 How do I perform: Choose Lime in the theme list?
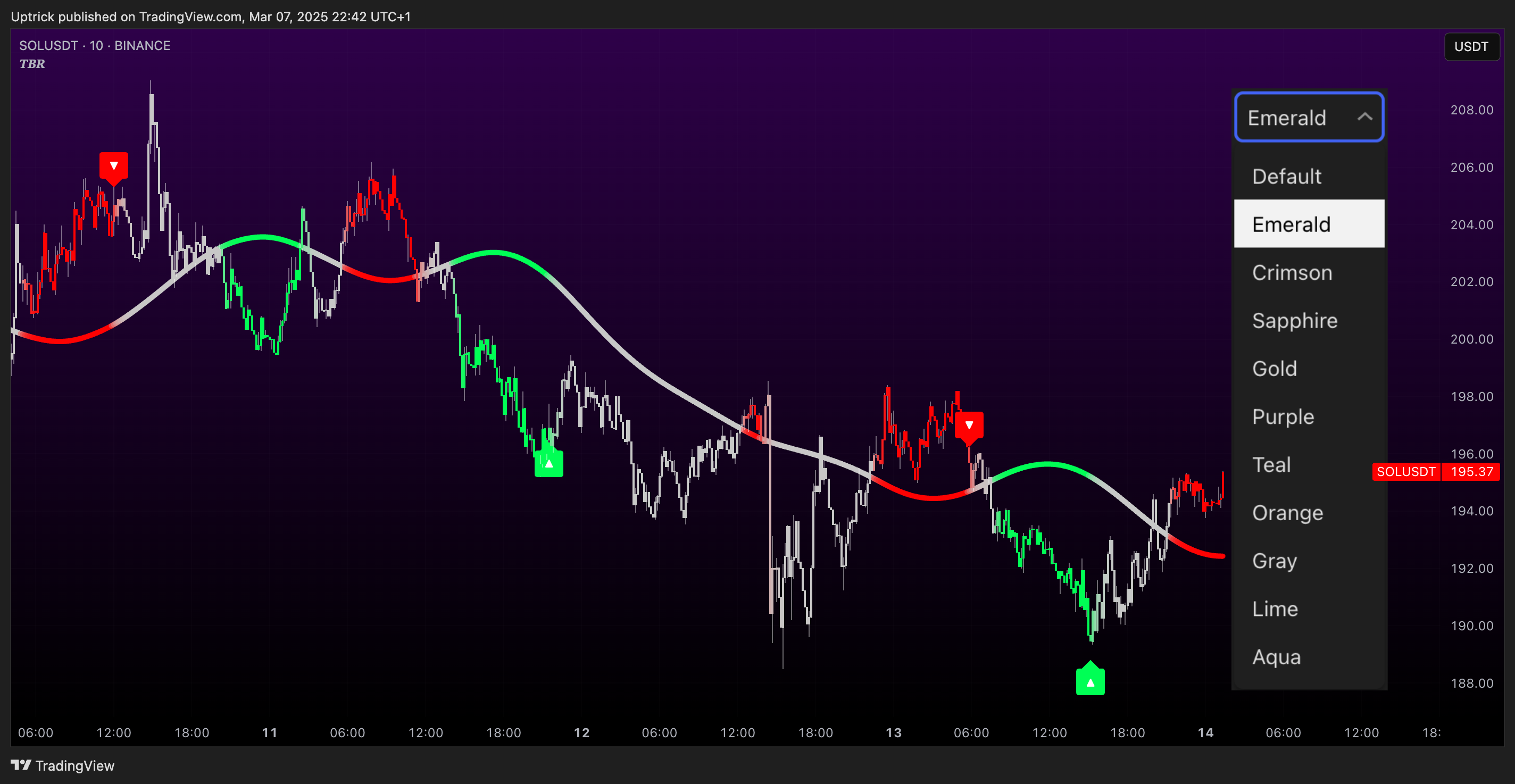[x=1309, y=608]
